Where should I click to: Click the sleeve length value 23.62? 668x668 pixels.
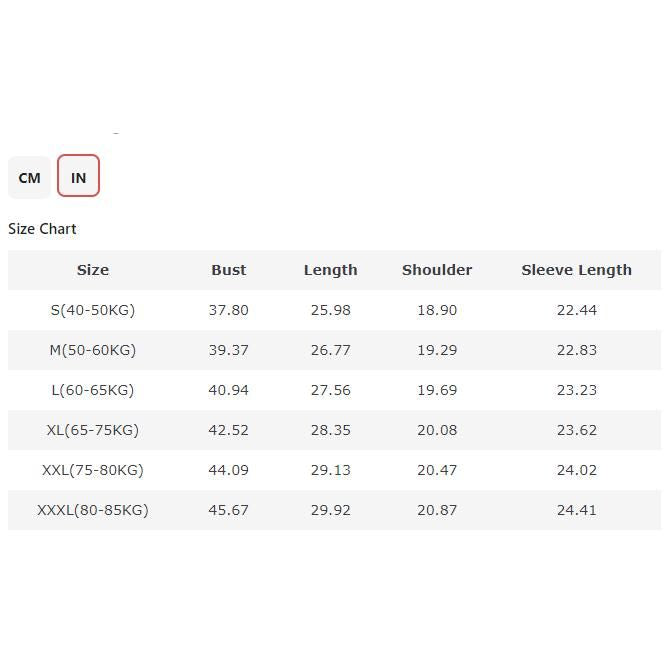(576, 430)
